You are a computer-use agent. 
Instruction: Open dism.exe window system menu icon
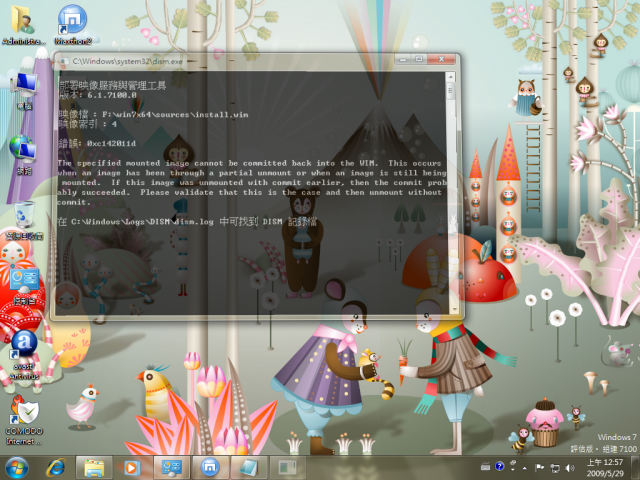63,62
